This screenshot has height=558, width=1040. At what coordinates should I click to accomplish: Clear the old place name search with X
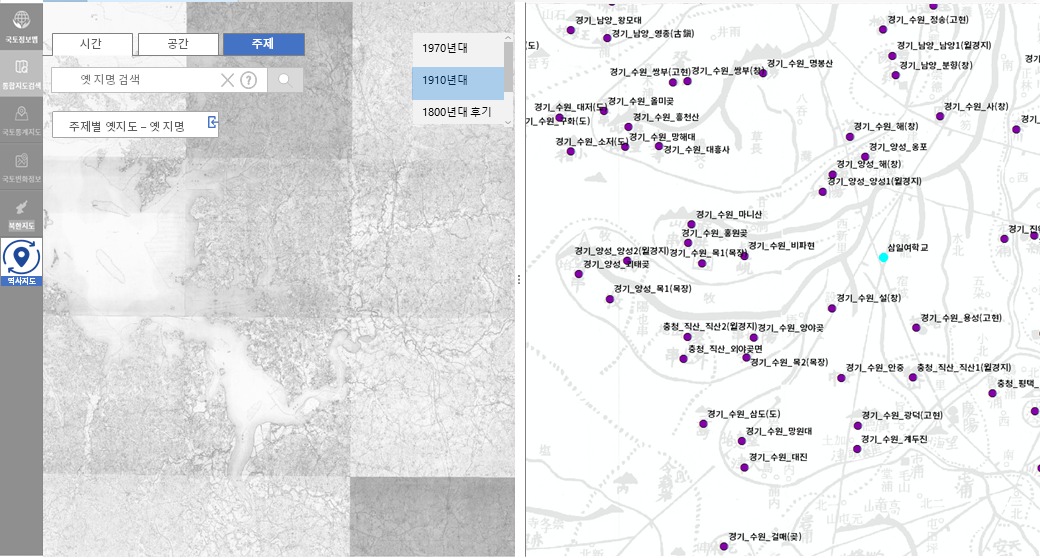click(x=227, y=80)
